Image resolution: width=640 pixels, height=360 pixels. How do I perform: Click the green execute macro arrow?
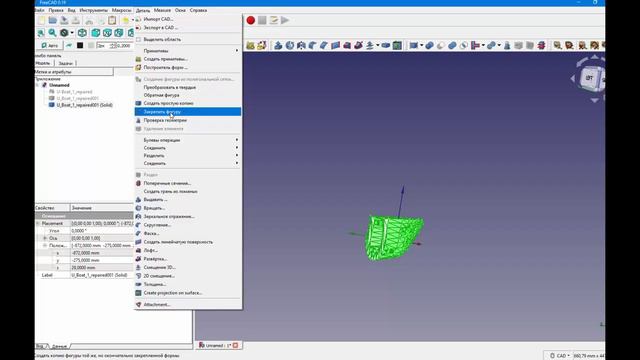click(x=285, y=20)
